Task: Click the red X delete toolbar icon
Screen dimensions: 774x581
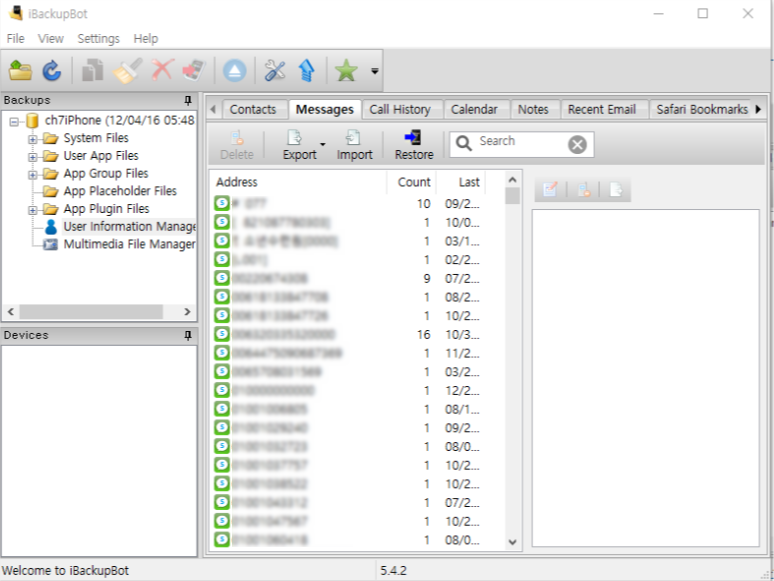Action: (162, 70)
